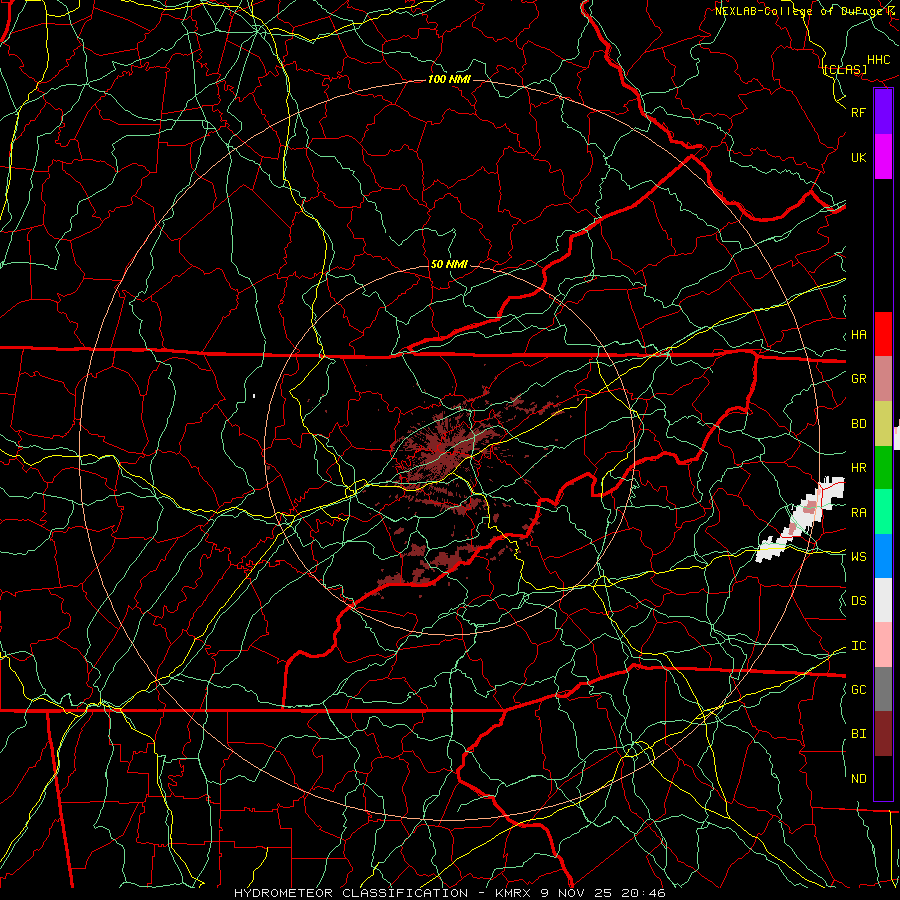The height and width of the screenshot is (900, 900).
Task: Click the UK legend label
Action: [x=858, y=157]
